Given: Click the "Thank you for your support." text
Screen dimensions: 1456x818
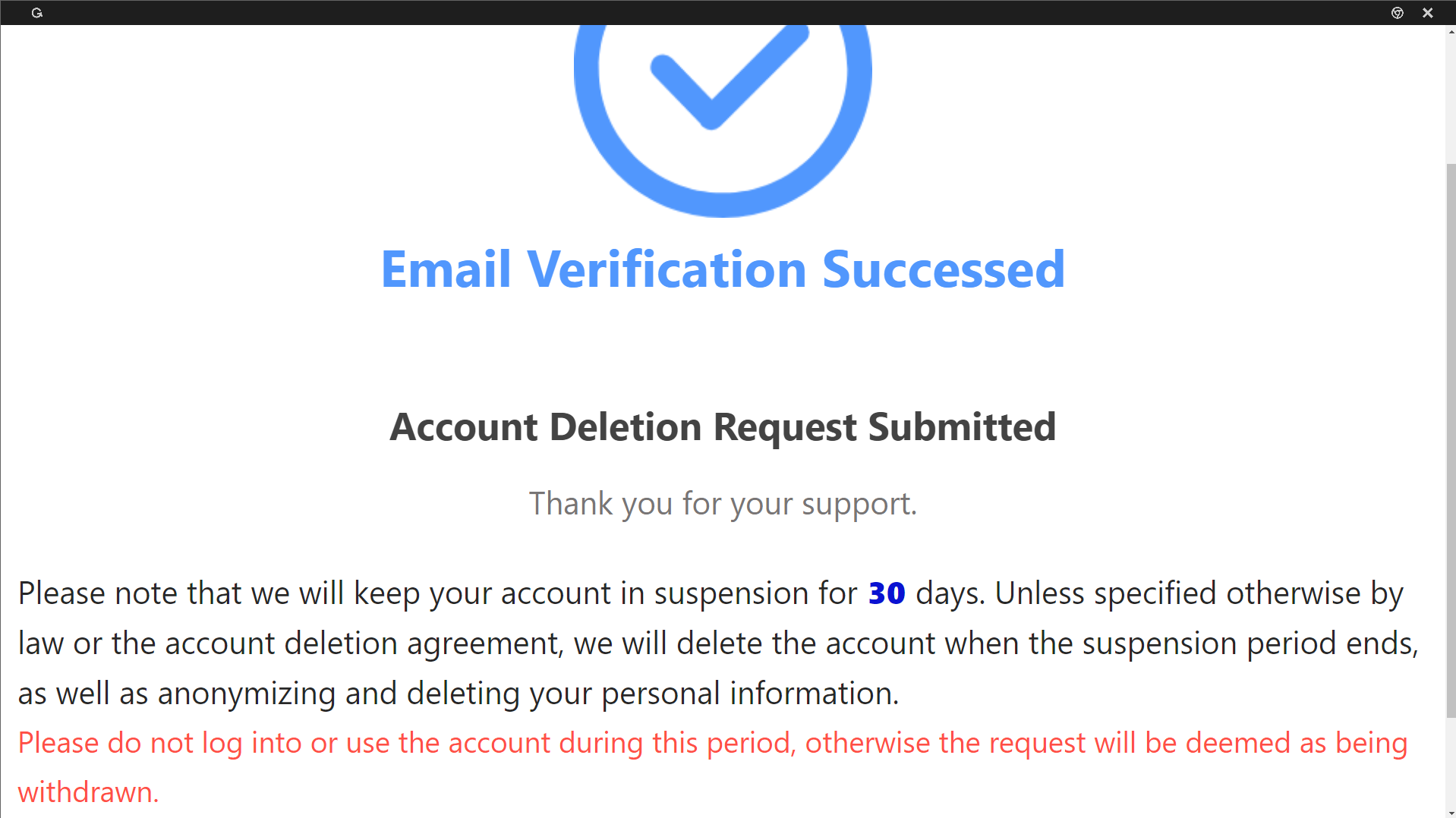Looking at the screenshot, I should click(x=722, y=504).
